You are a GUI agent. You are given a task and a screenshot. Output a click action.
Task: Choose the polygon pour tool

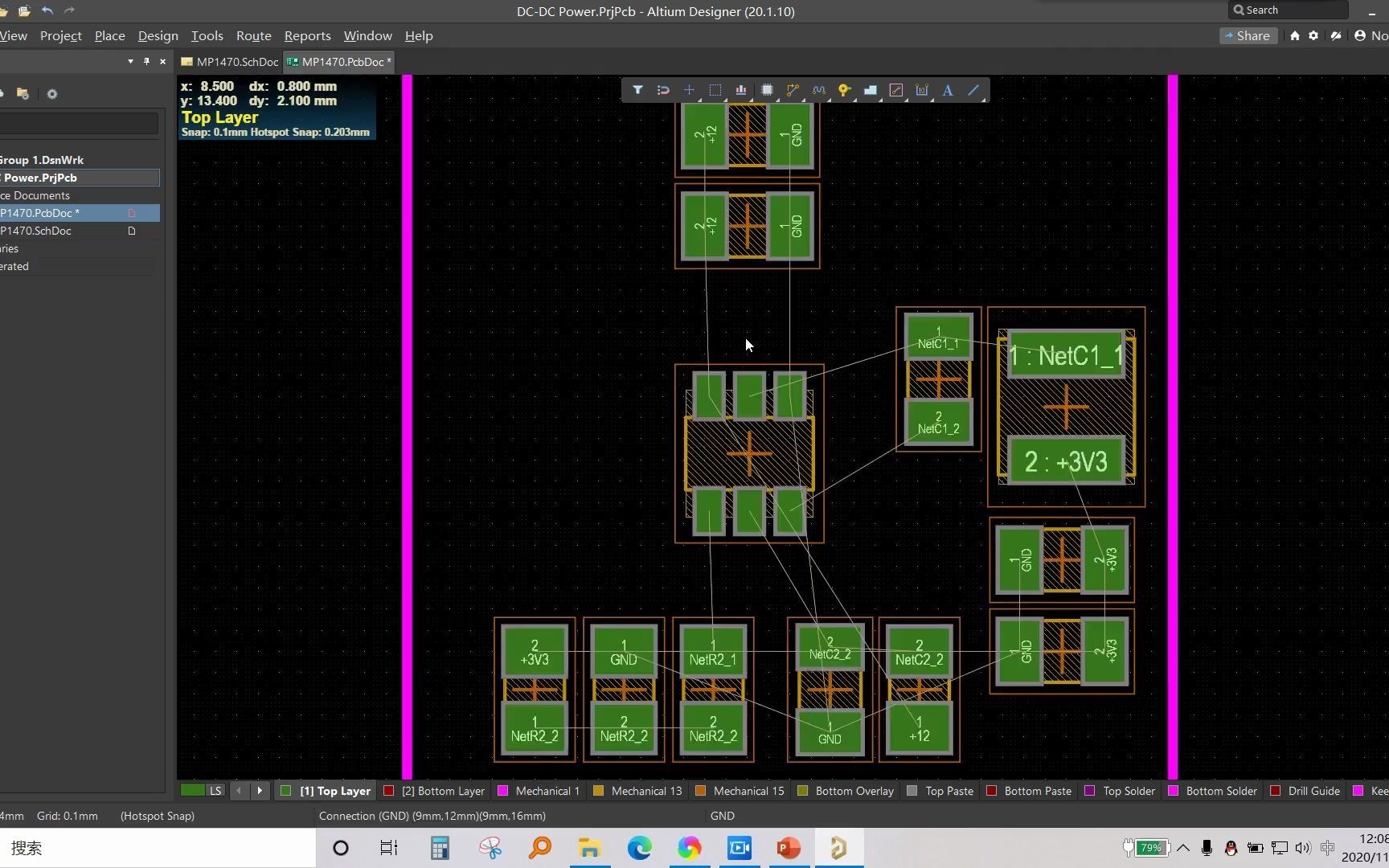click(x=871, y=90)
